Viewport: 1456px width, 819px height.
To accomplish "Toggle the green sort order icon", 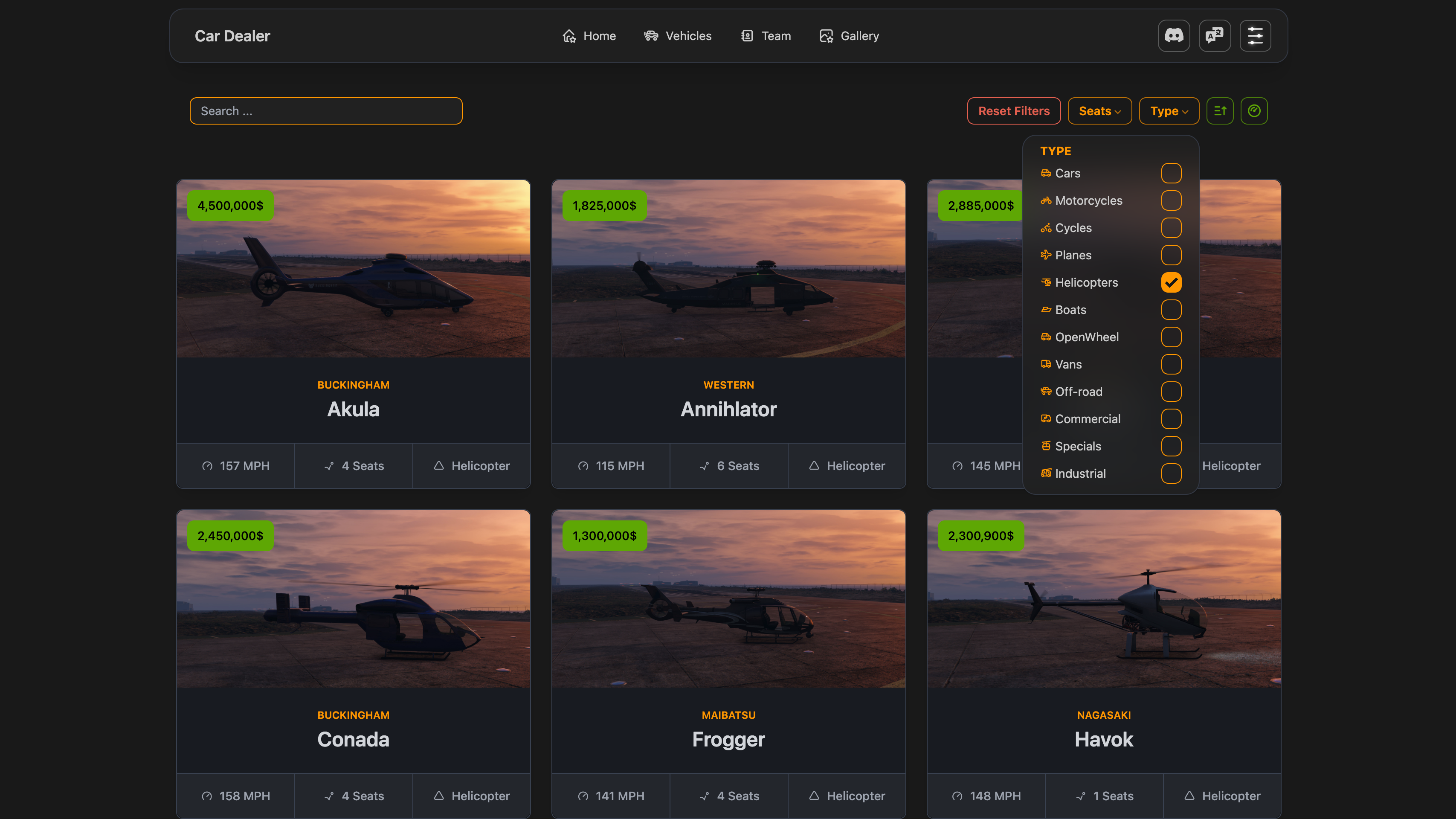I will pyautogui.click(x=1220, y=111).
